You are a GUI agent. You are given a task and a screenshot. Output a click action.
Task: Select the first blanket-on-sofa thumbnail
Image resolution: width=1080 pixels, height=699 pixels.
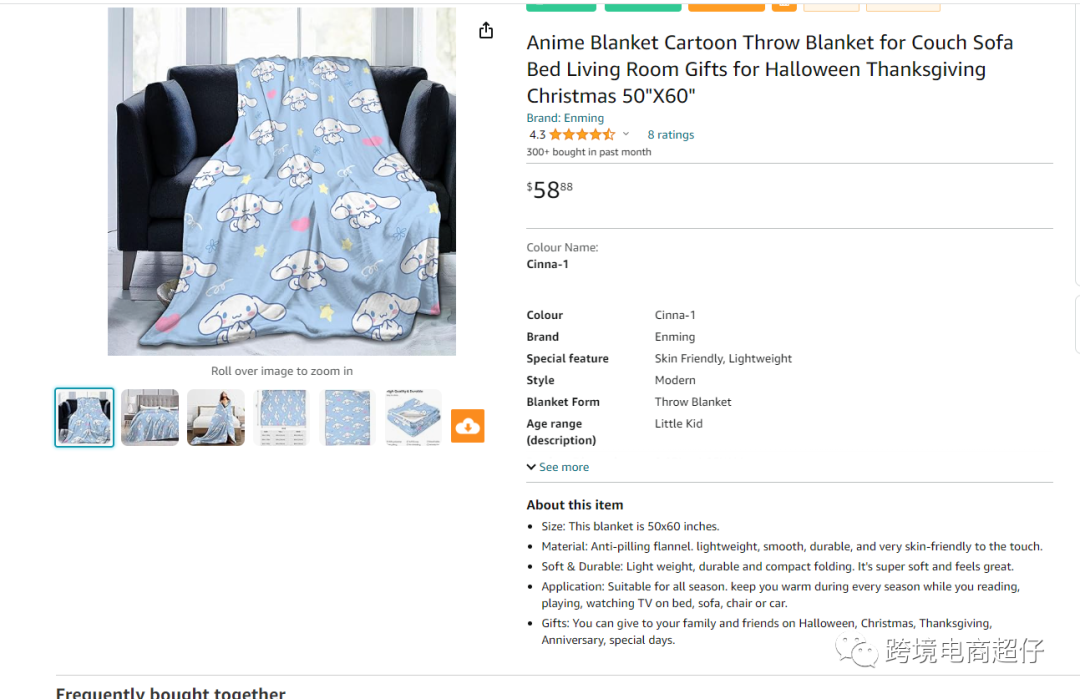[84, 417]
